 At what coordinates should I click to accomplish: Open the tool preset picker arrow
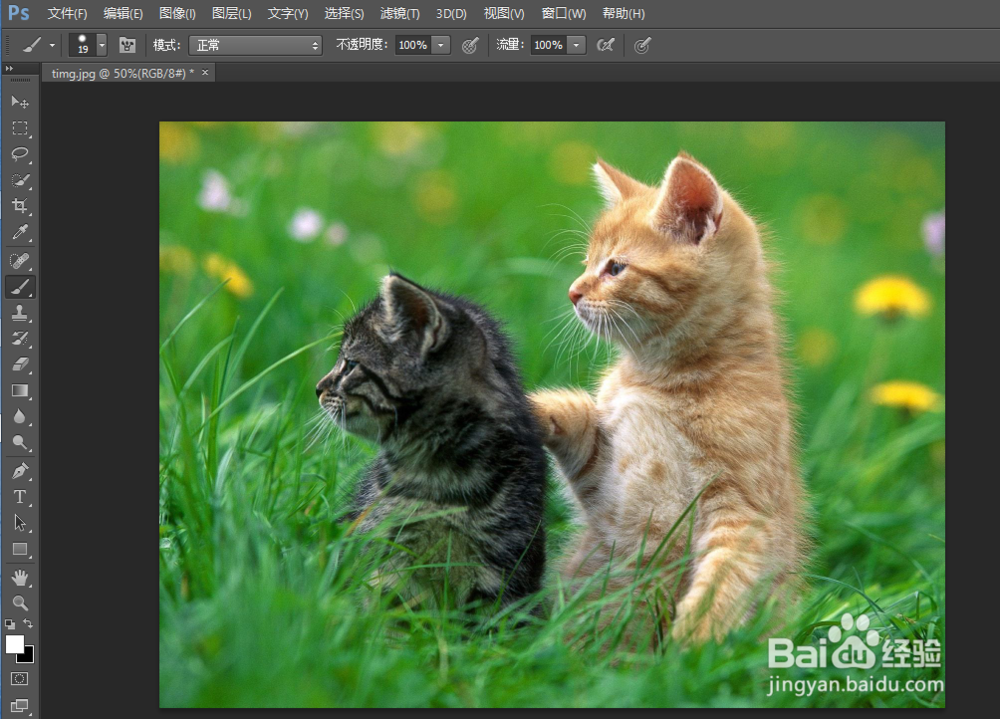52,45
